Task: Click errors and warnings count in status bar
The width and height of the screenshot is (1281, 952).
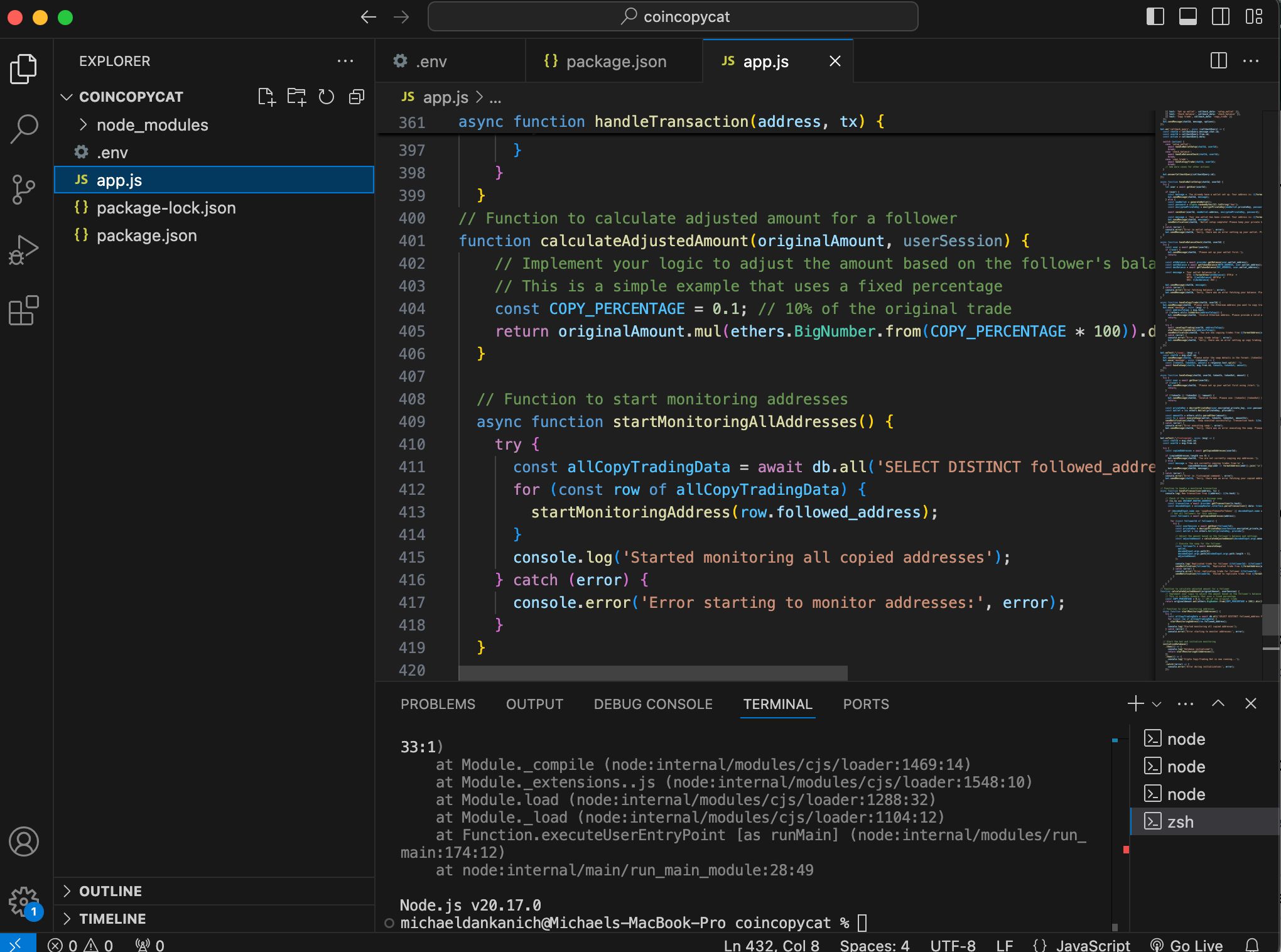Action: pos(80,944)
